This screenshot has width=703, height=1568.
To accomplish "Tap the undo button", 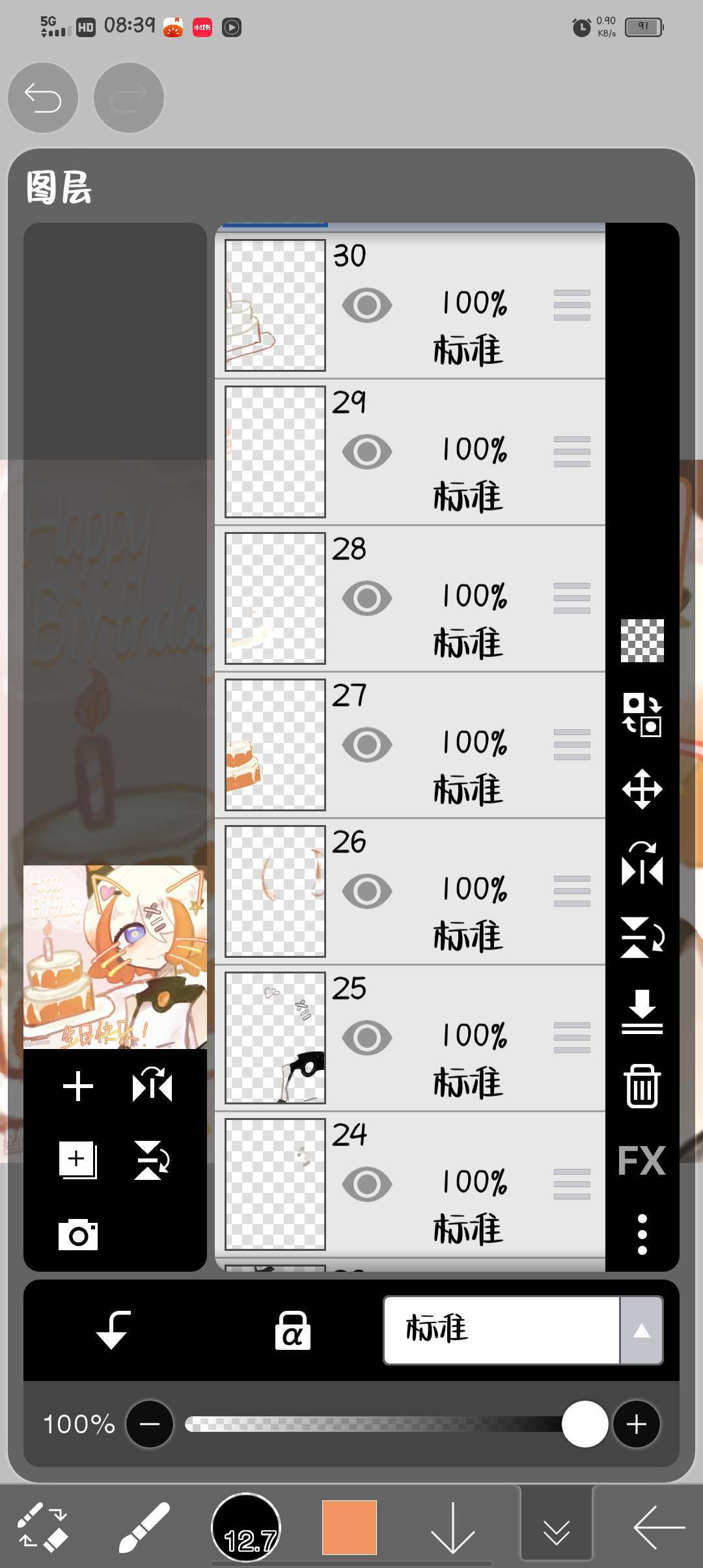I will (x=43, y=98).
